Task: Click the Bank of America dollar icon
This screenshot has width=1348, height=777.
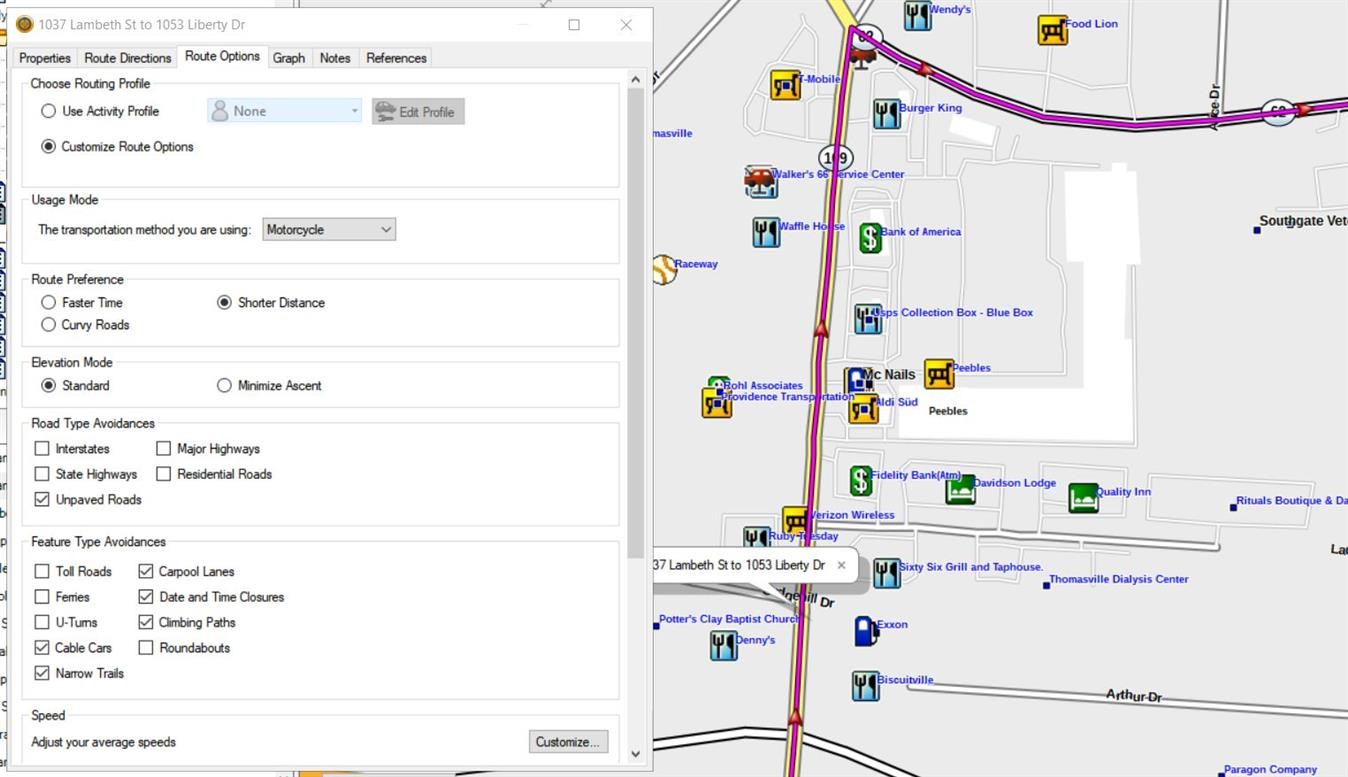Action: (x=870, y=237)
